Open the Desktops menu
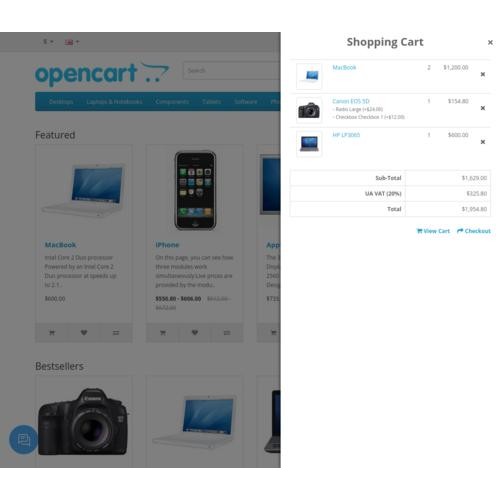 [x=61, y=102]
